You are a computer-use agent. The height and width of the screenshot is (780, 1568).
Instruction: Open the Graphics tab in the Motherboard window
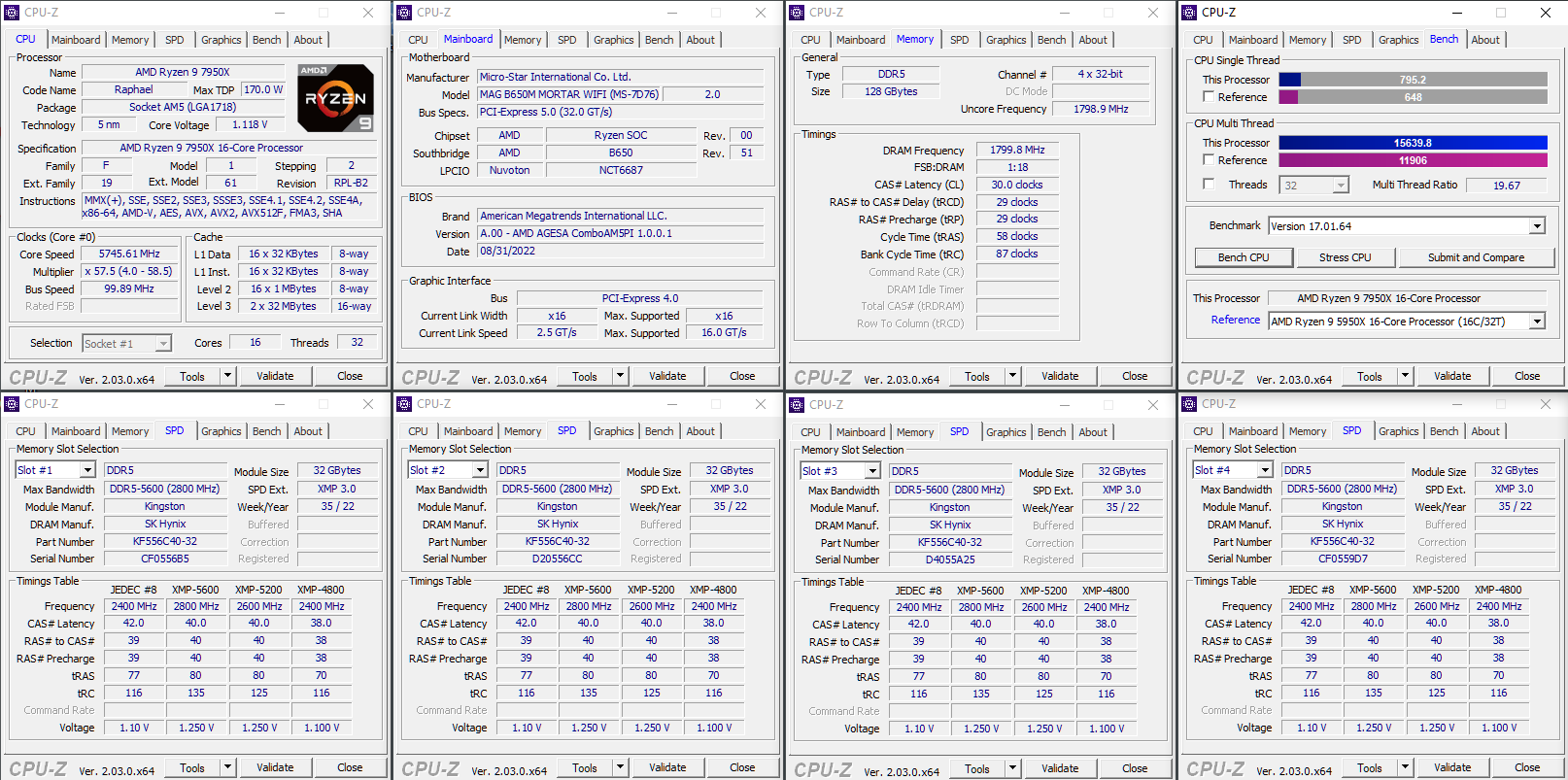(x=614, y=40)
